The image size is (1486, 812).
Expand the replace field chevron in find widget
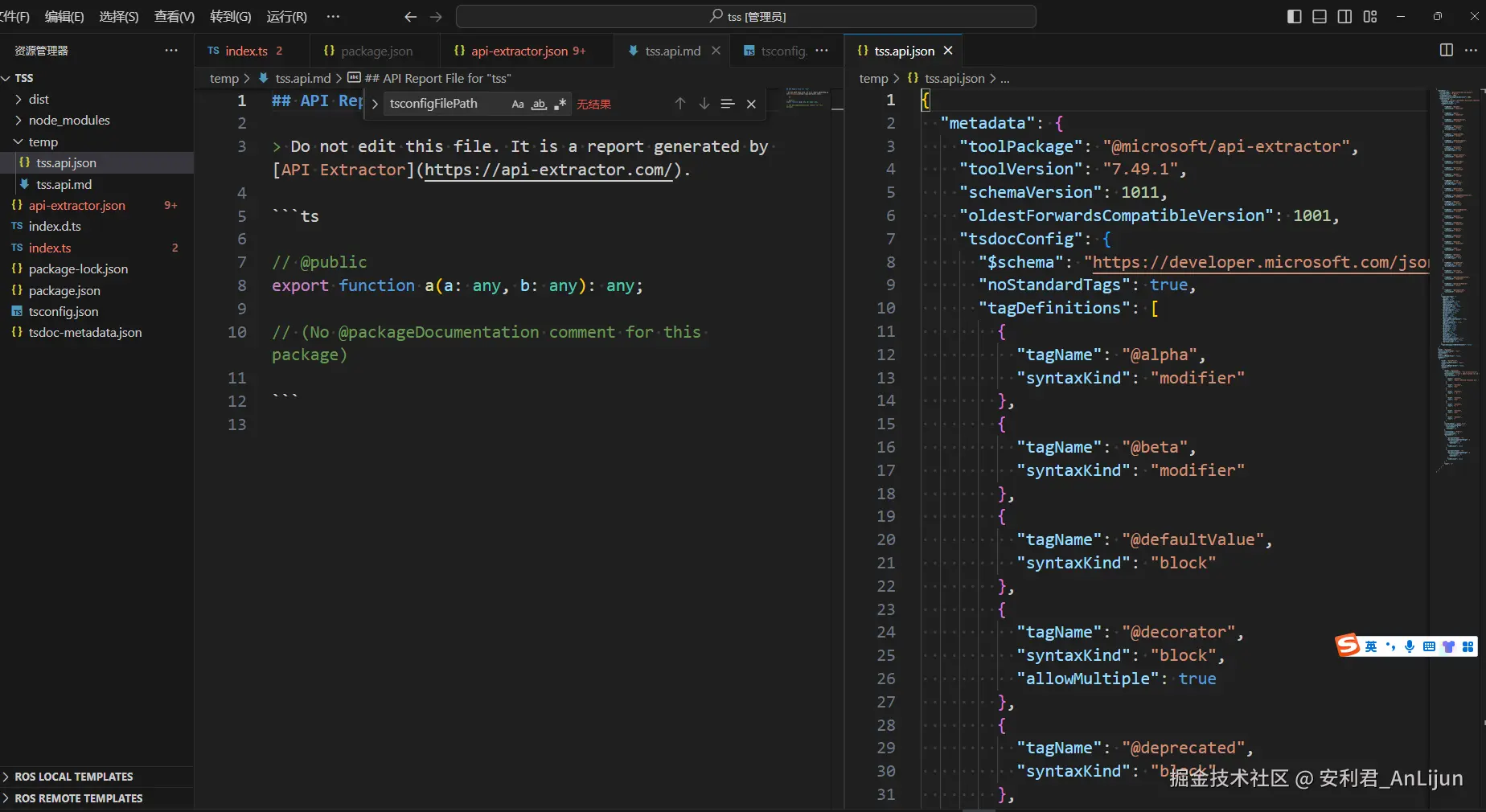click(375, 104)
